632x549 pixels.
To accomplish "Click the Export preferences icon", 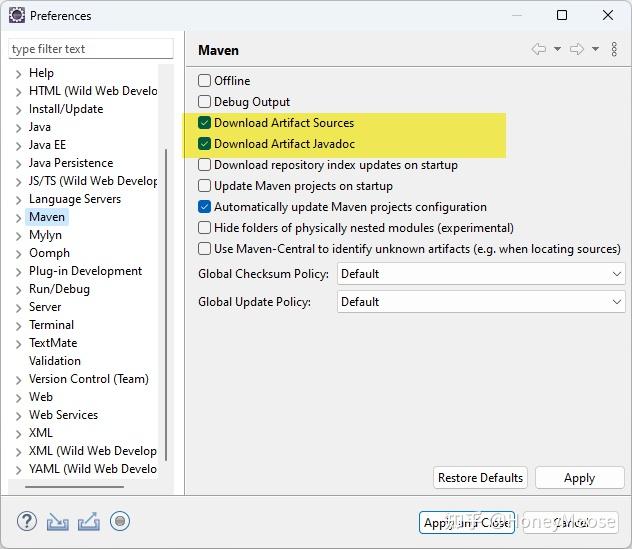I will pos(88,521).
